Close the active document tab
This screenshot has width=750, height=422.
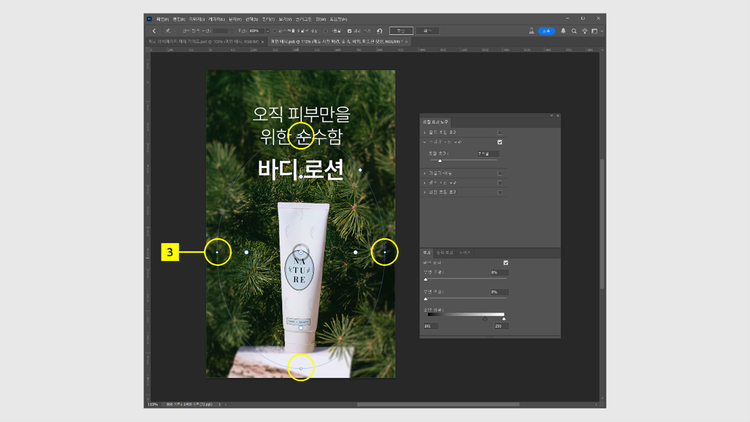point(407,42)
